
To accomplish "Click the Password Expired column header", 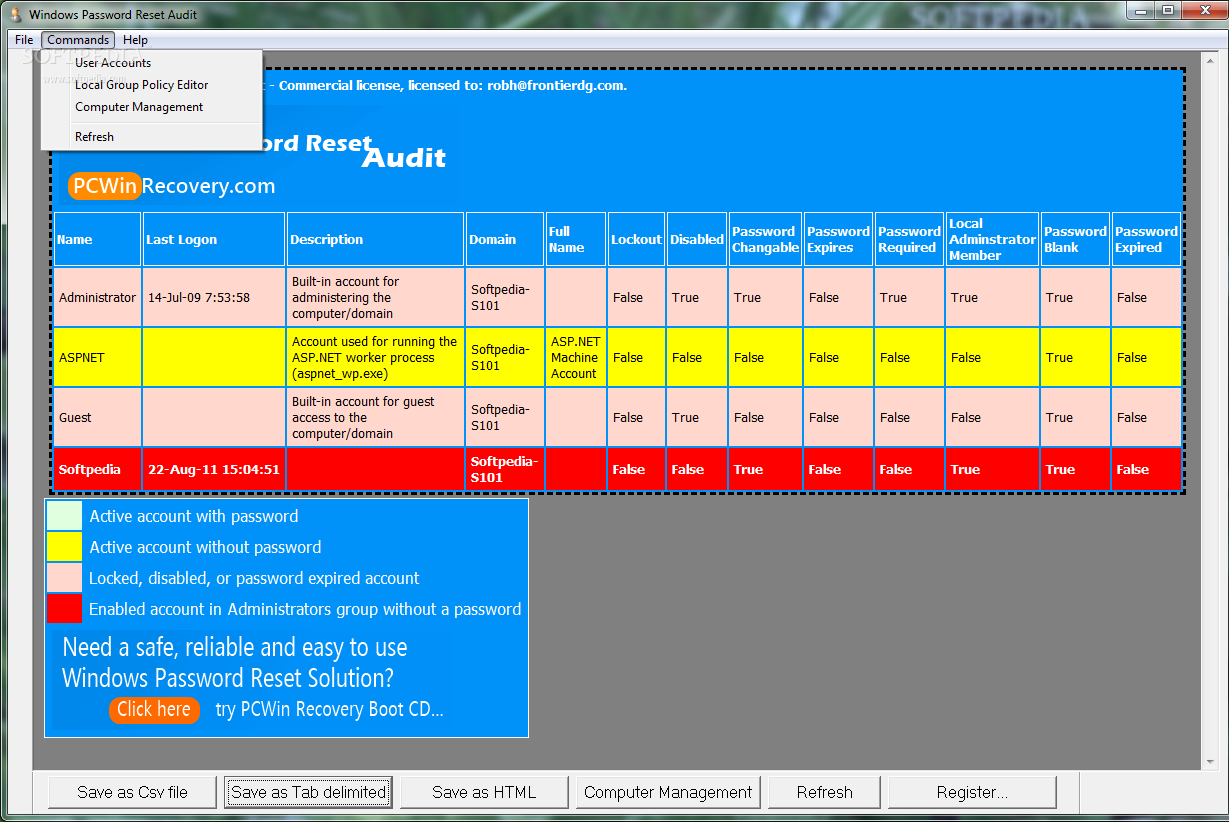I will click(x=1146, y=239).
